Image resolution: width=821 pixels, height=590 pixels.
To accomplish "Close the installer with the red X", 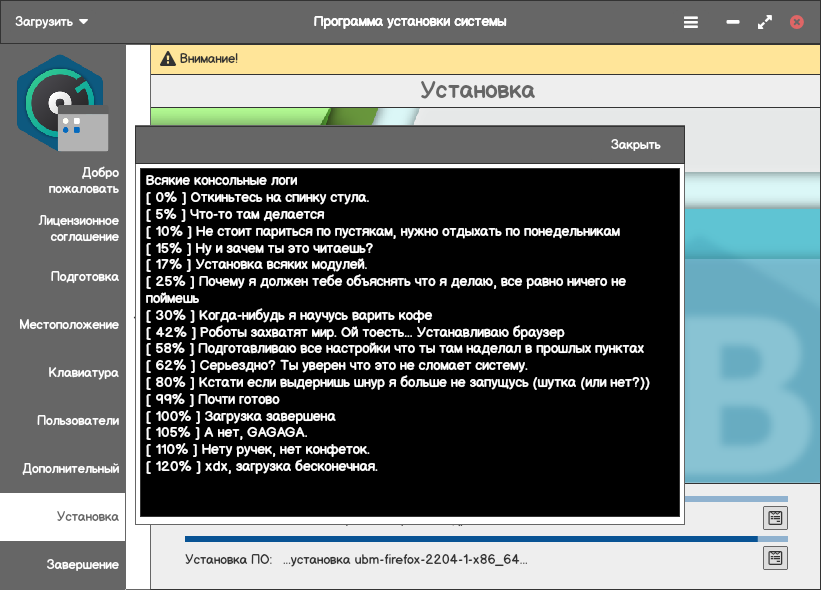I will click(x=796, y=22).
